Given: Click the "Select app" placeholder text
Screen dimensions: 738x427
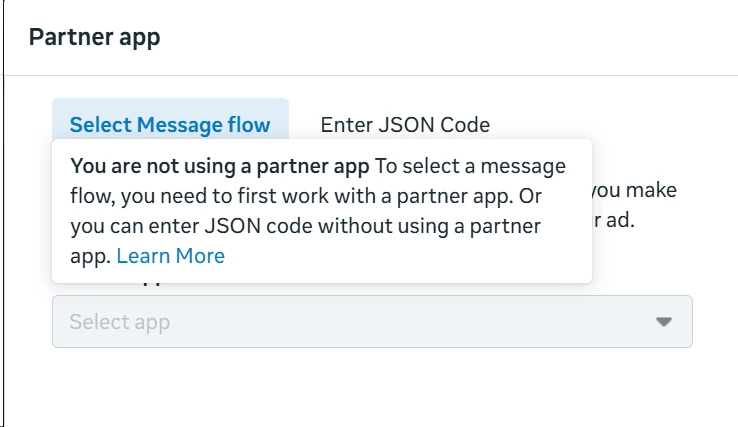Looking at the screenshot, I should click(x=119, y=322).
